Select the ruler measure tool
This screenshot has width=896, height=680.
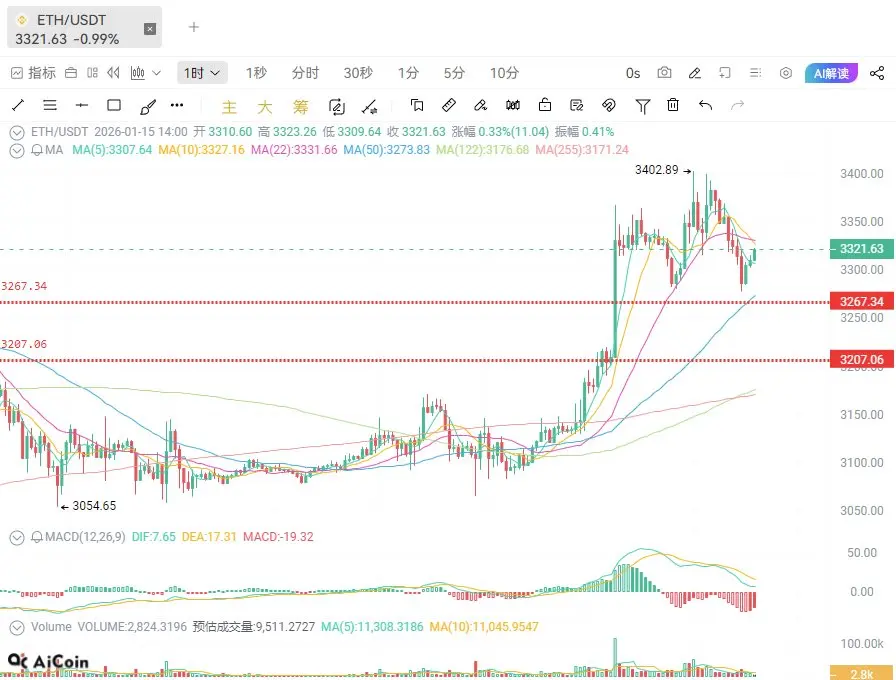[x=449, y=105]
